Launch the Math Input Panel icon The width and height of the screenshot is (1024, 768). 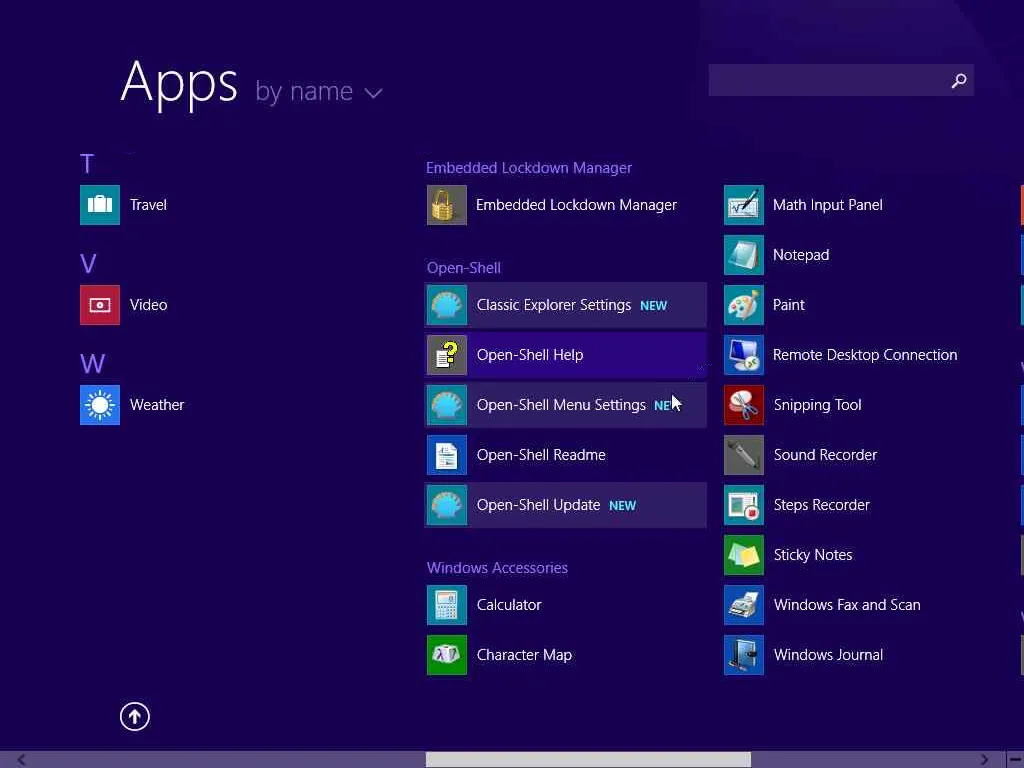click(744, 204)
